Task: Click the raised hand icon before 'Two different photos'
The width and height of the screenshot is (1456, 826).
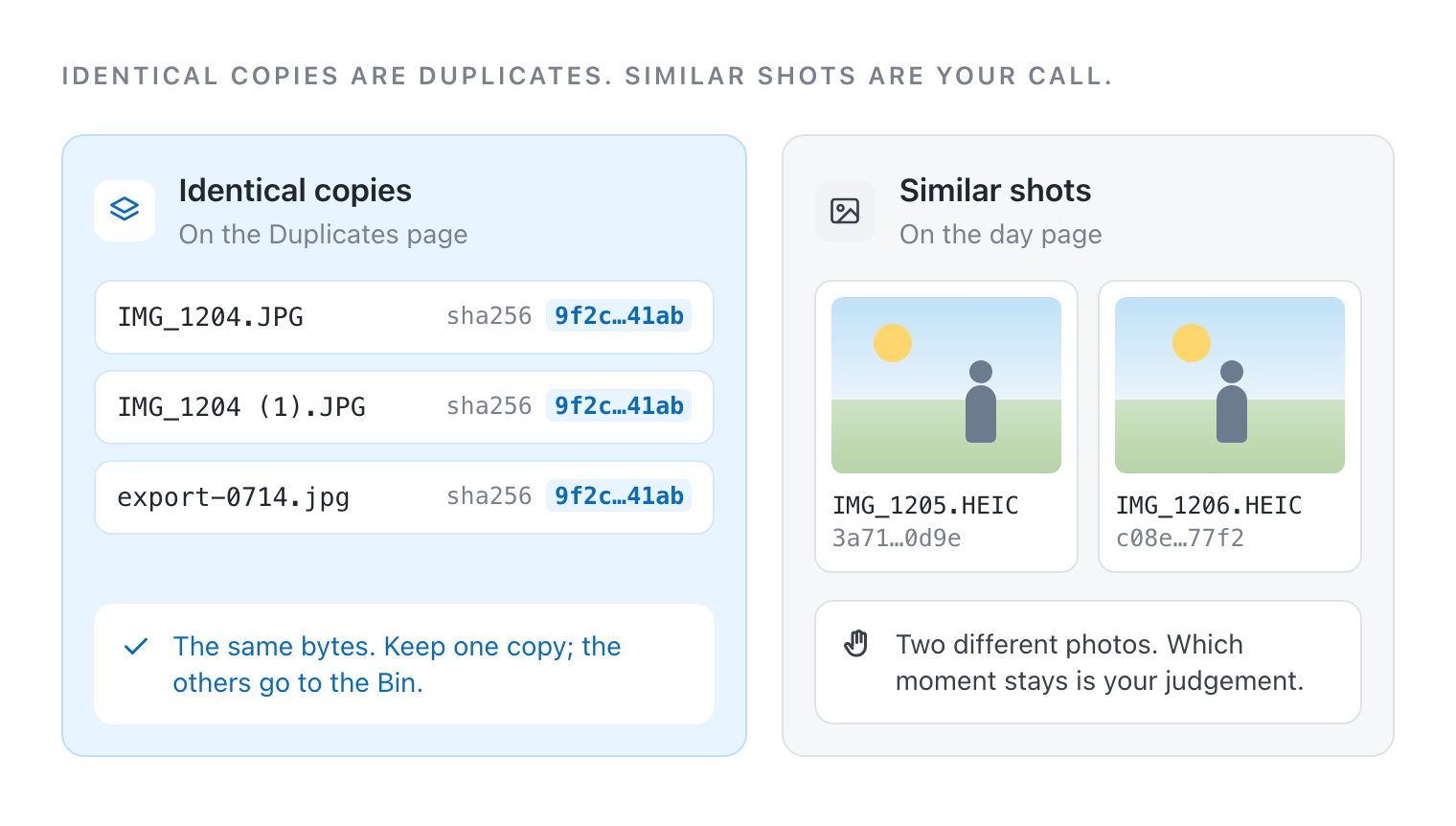Action: (x=856, y=644)
